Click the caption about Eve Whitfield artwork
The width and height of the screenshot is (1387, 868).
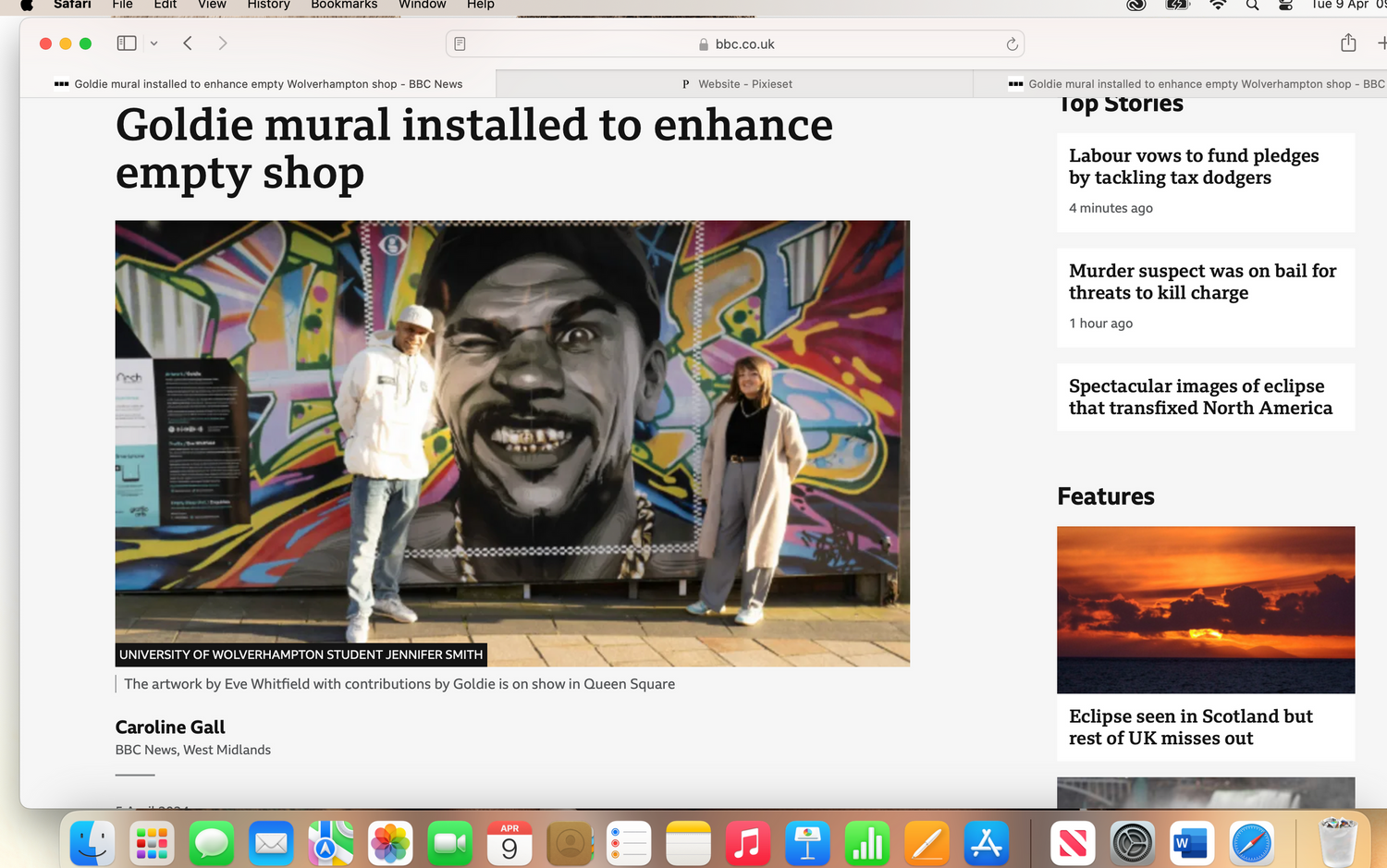[399, 684]
